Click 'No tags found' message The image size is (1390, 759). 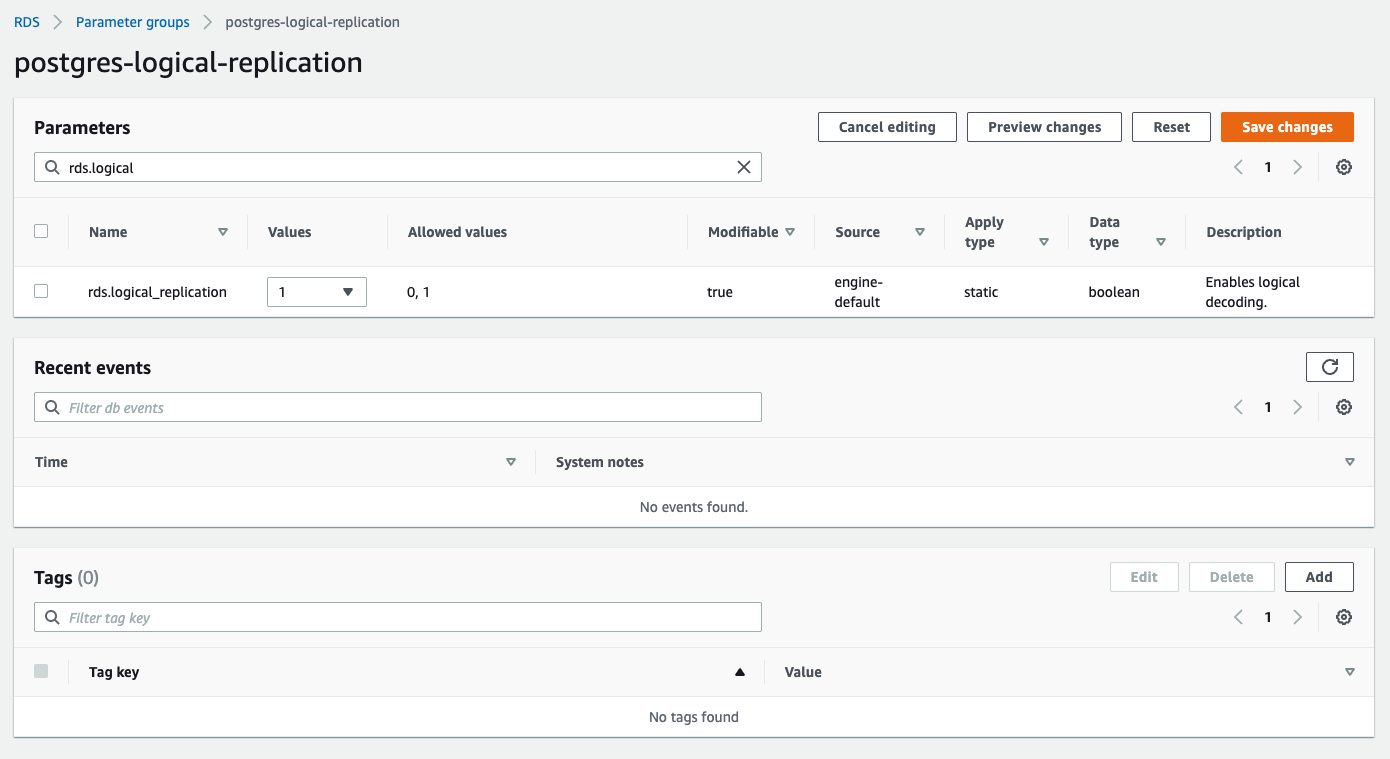(x=694, y=717)
